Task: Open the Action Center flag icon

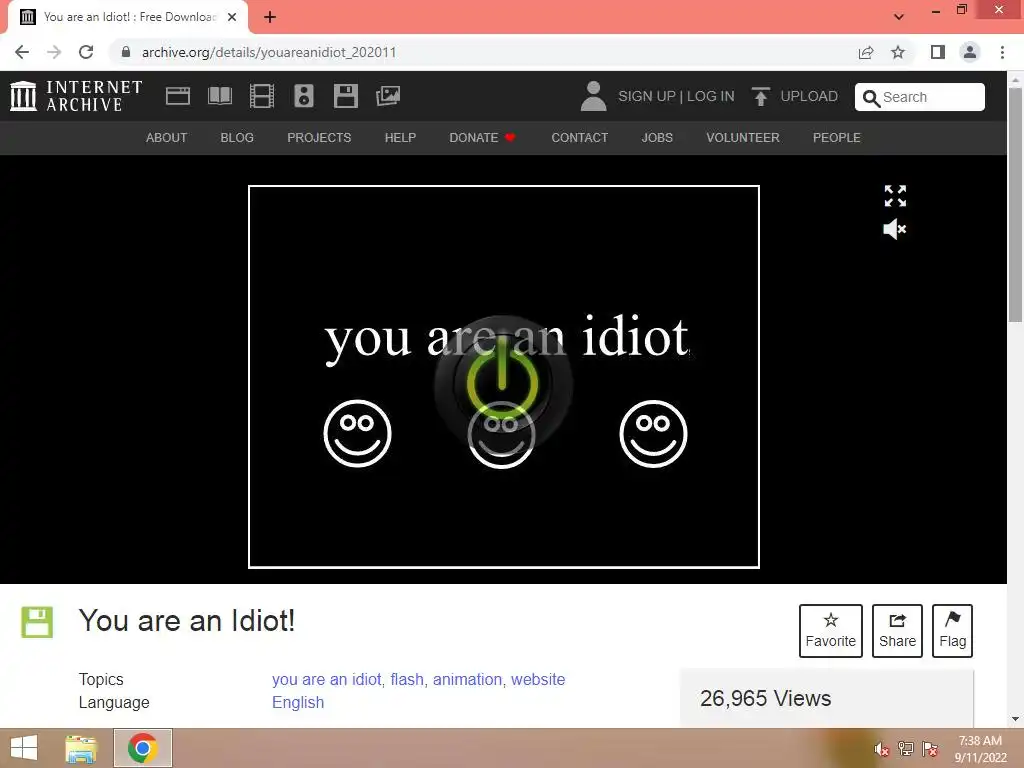Action: point(930,749)
